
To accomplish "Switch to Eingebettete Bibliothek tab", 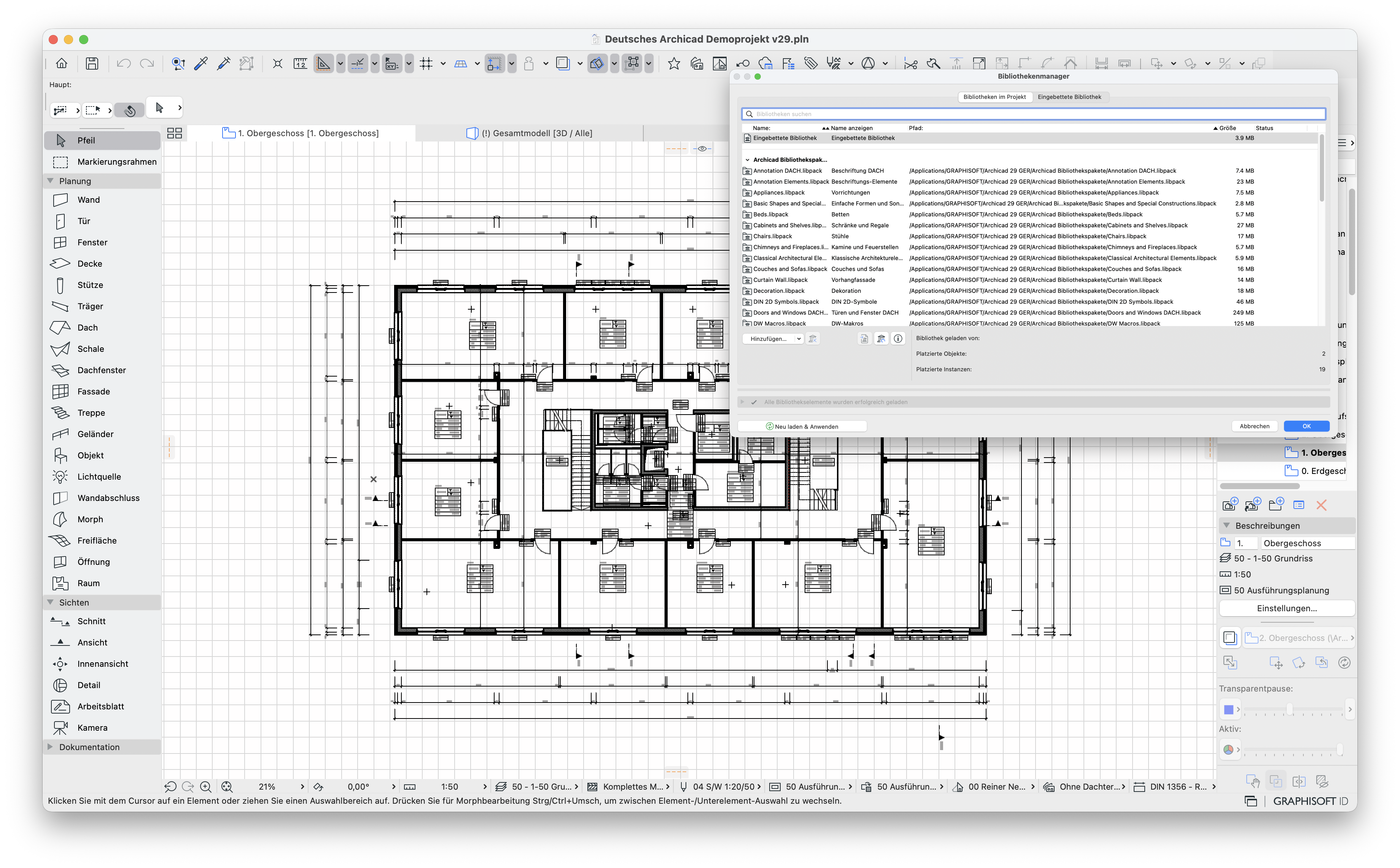I will pos(1069,97).
